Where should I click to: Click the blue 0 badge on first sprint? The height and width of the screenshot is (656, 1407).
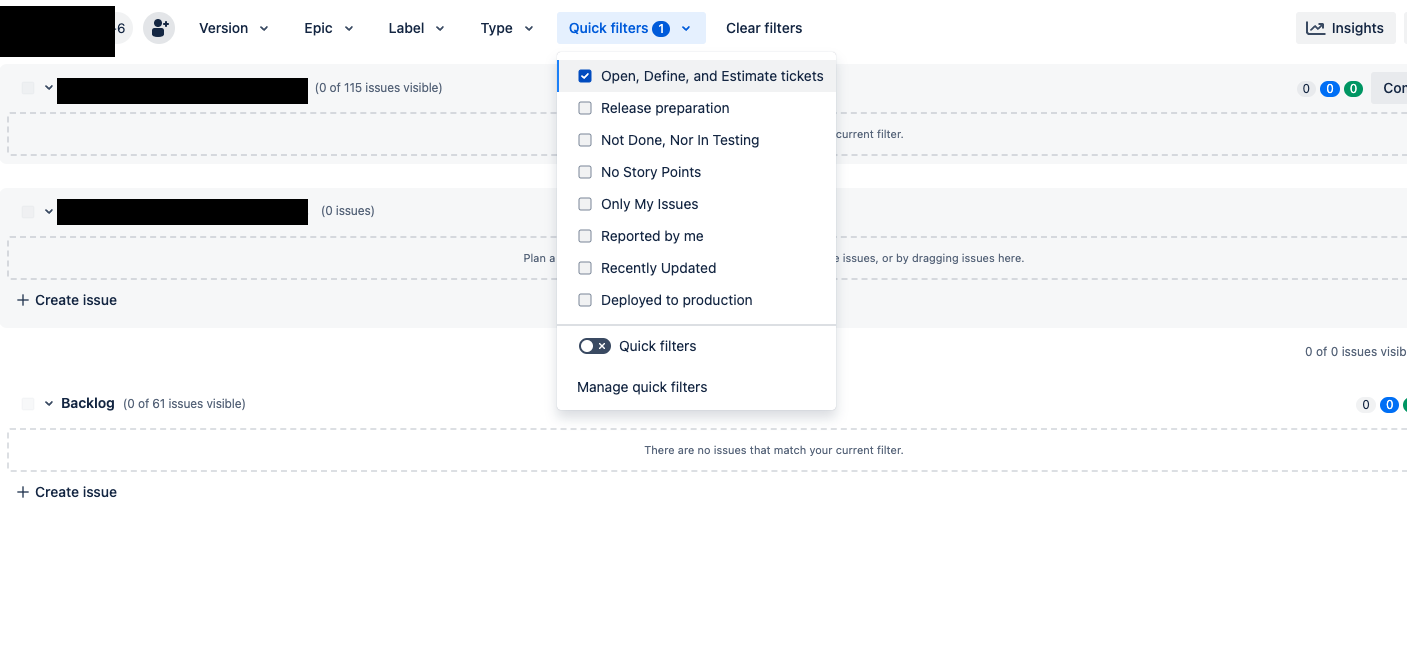click(x=1330, y=89)
